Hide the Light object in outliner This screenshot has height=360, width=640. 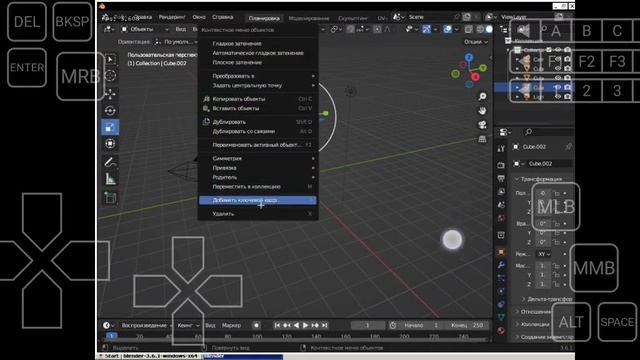pos(558,97)
